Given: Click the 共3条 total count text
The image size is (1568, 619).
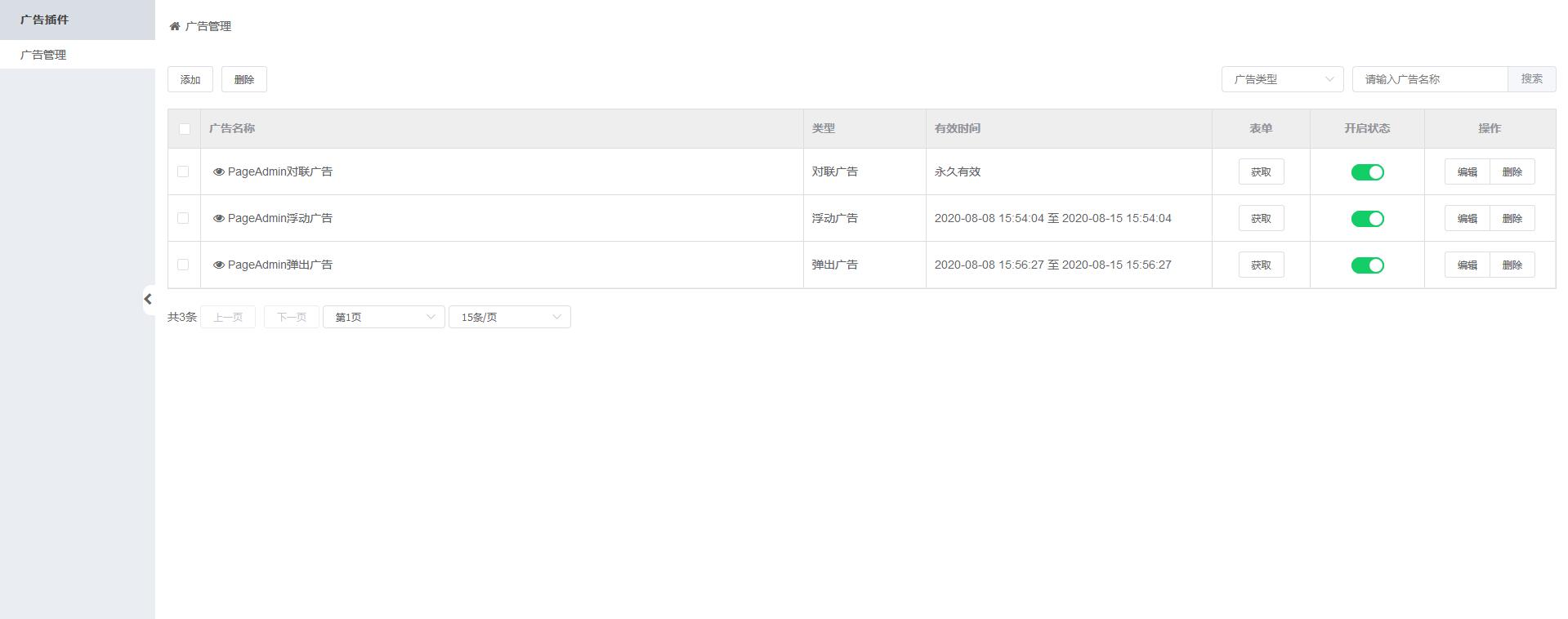Looking at the screenshot, I should [x=182, y=317].
